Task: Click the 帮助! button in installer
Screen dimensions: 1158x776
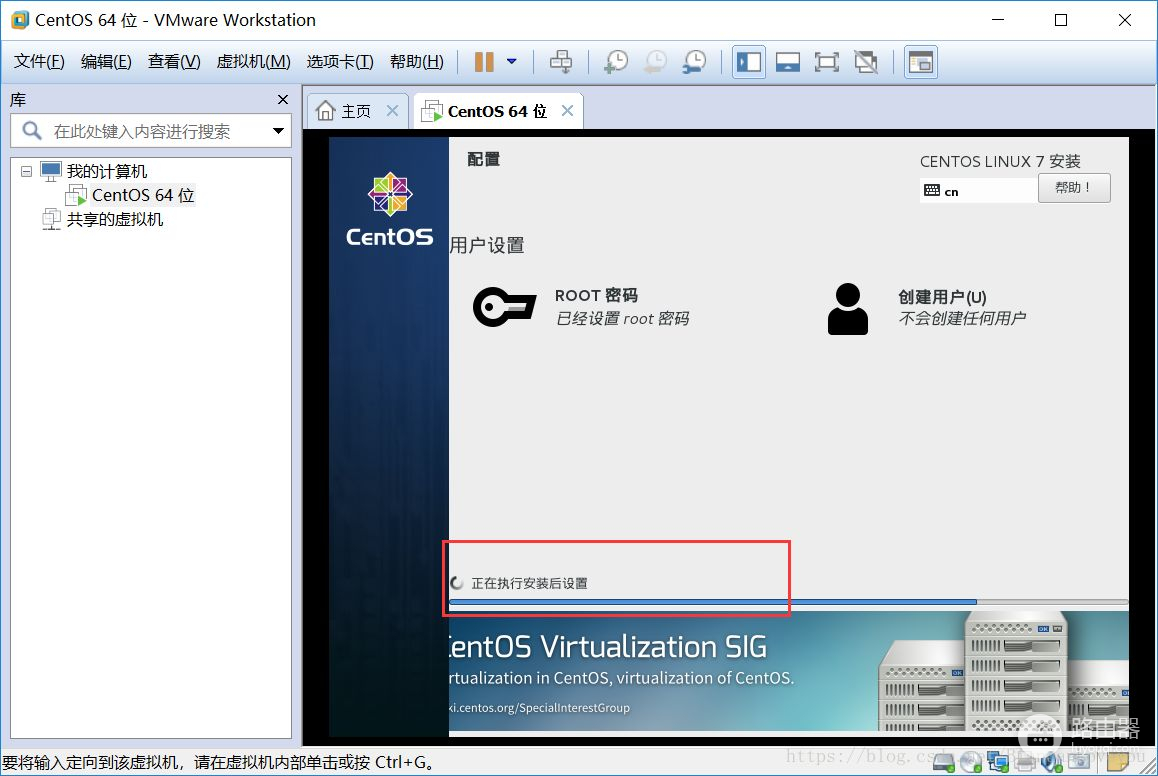Action: coord(1074,188)
